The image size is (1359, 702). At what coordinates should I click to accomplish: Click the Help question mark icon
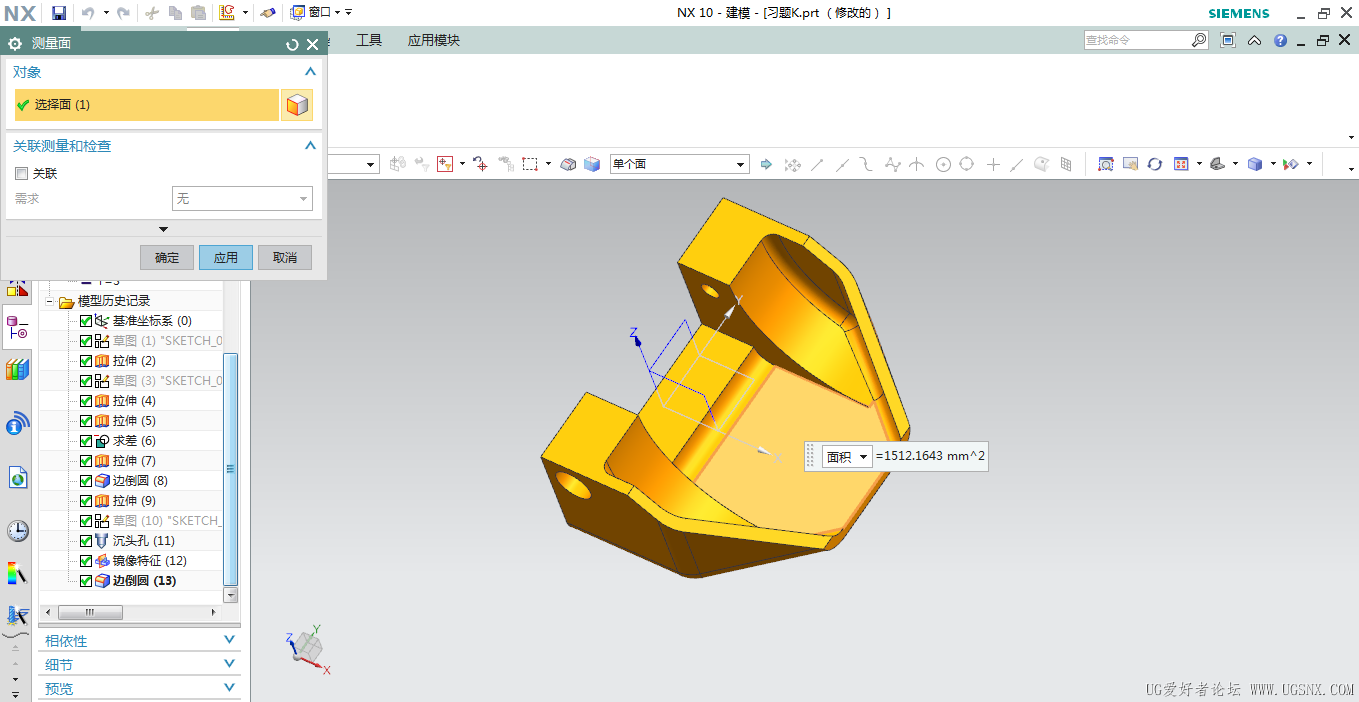click(1280, 41)
